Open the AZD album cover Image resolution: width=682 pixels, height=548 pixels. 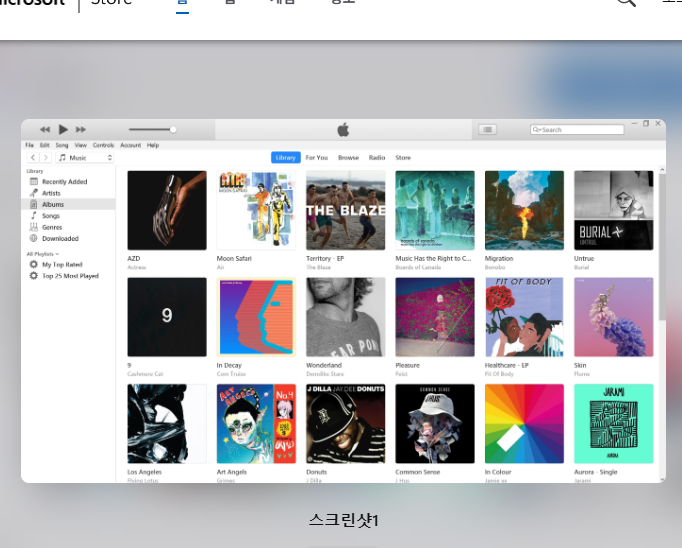coord(167,211)
